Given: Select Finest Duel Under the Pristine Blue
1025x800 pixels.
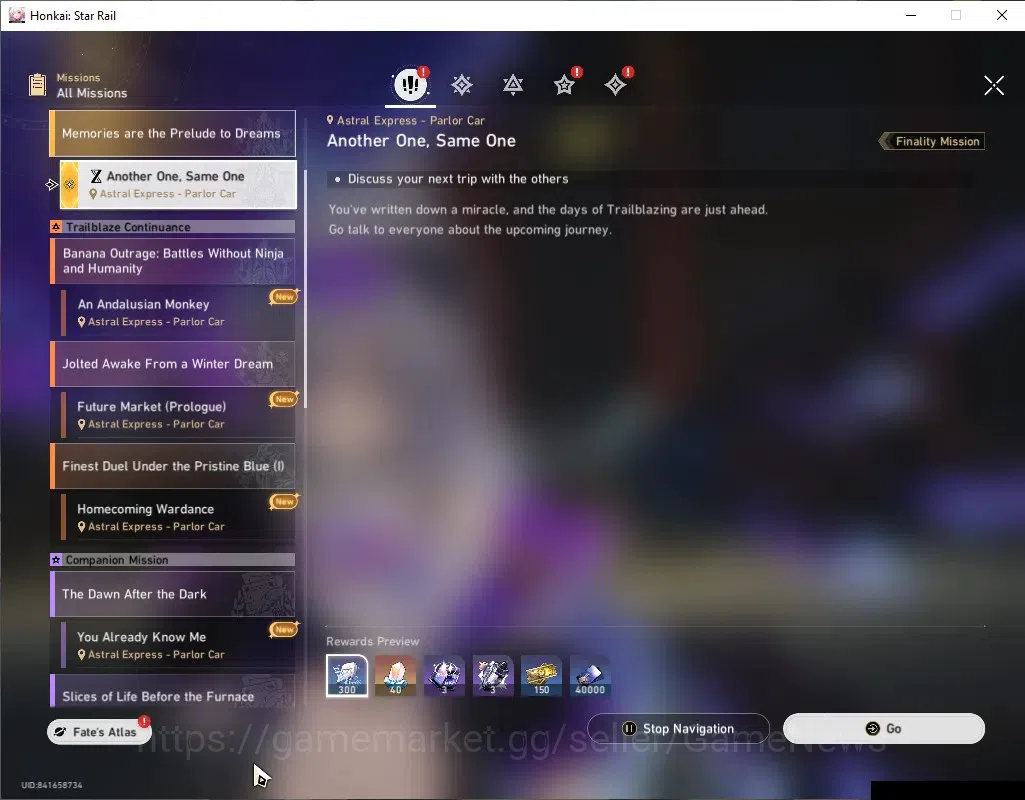Looking at the screenshot, I should (x=173, y=466).
